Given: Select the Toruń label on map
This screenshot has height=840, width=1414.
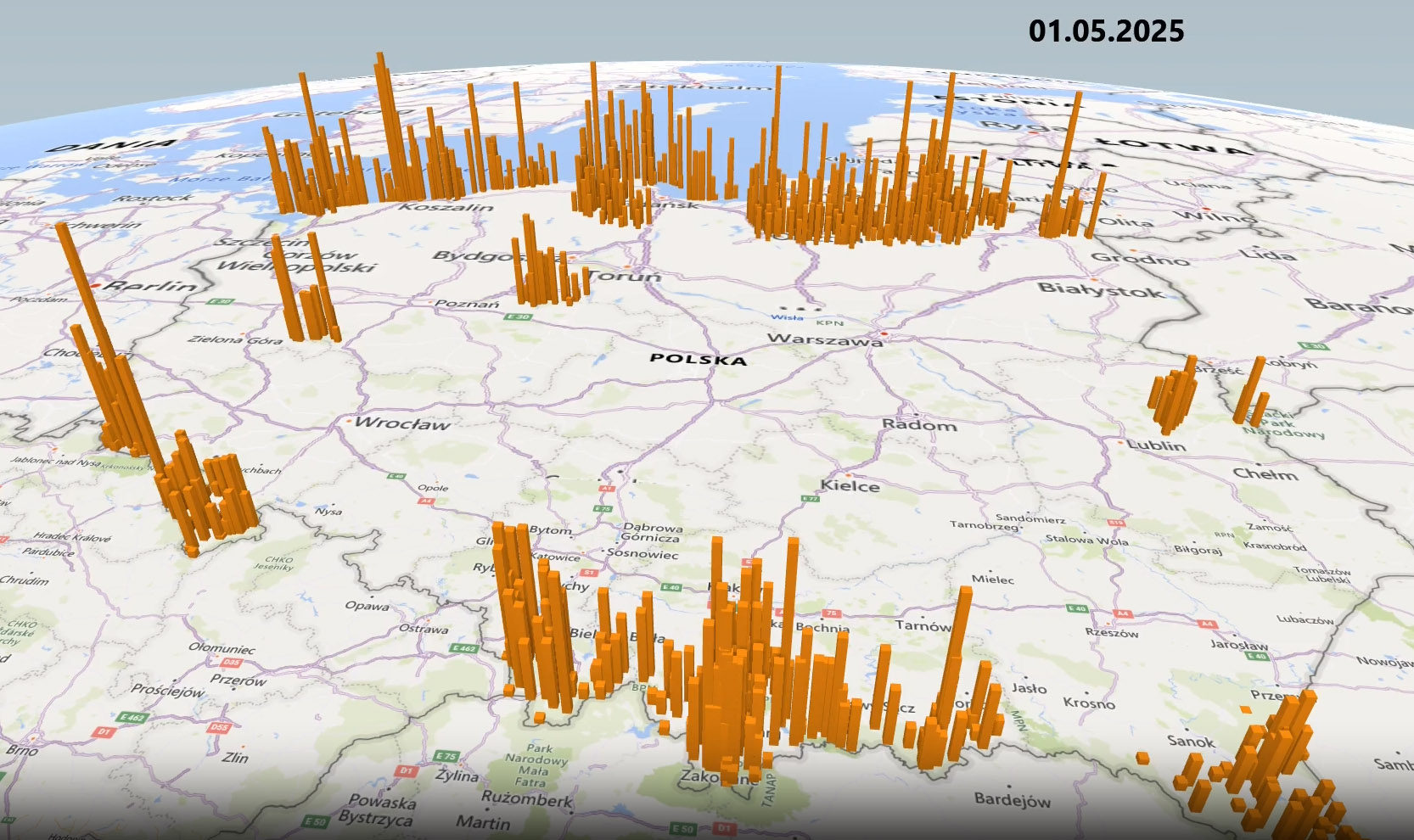Looking at the screenshot, I should click(x=625, y=277).
